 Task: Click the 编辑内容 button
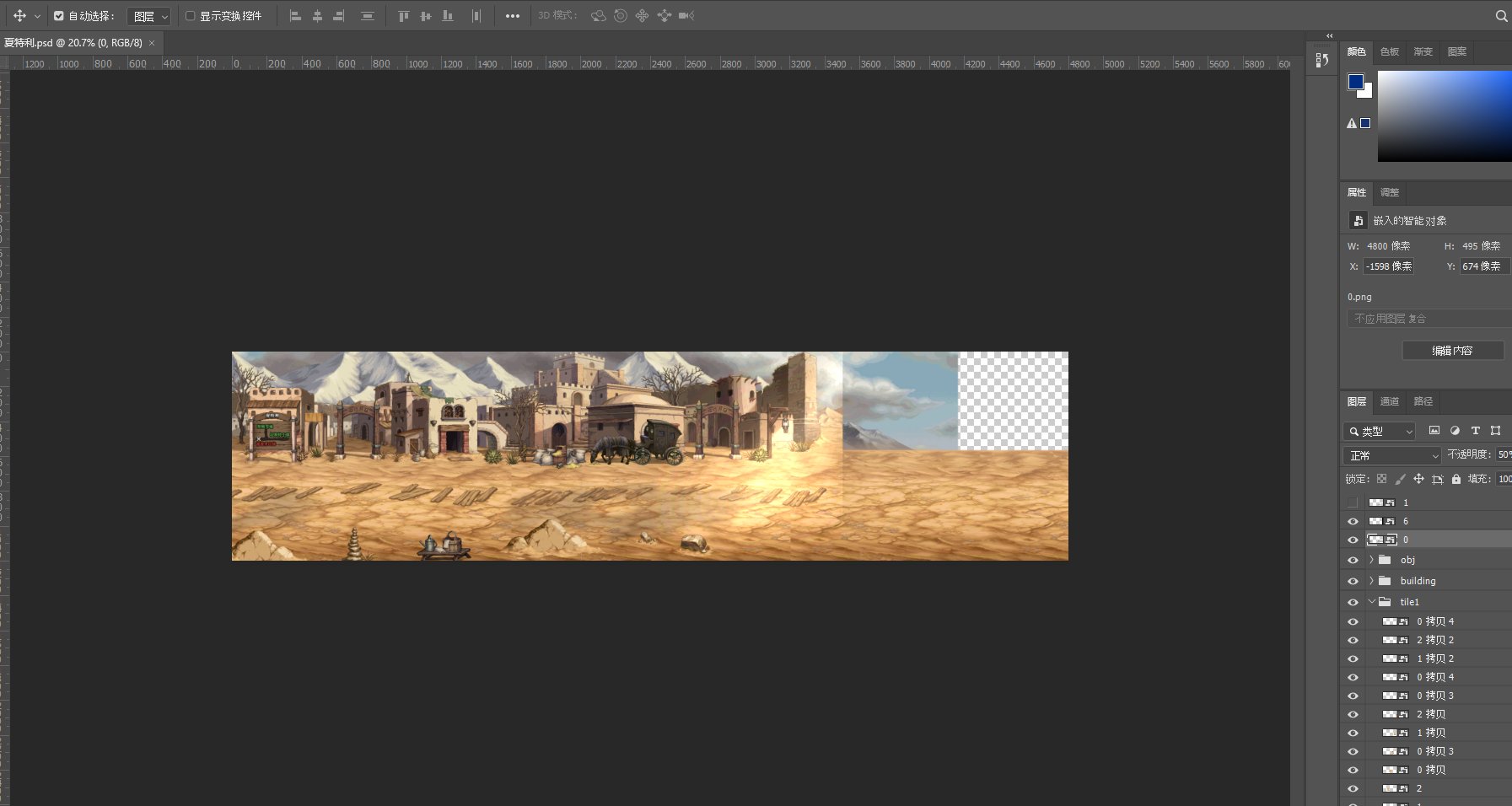(1452, 351)
